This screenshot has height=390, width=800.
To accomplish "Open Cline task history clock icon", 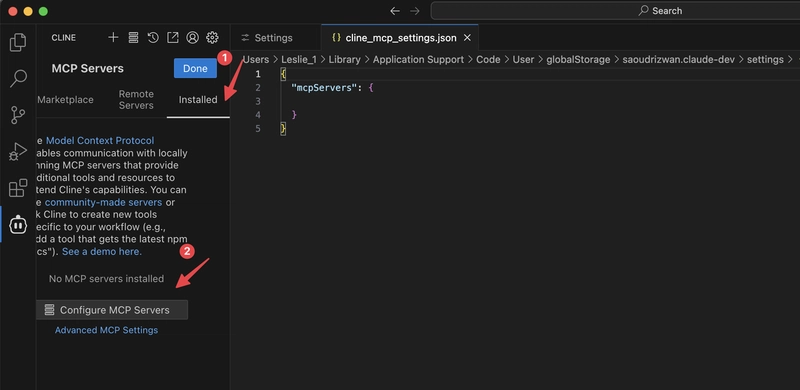I will coord(153,37).
